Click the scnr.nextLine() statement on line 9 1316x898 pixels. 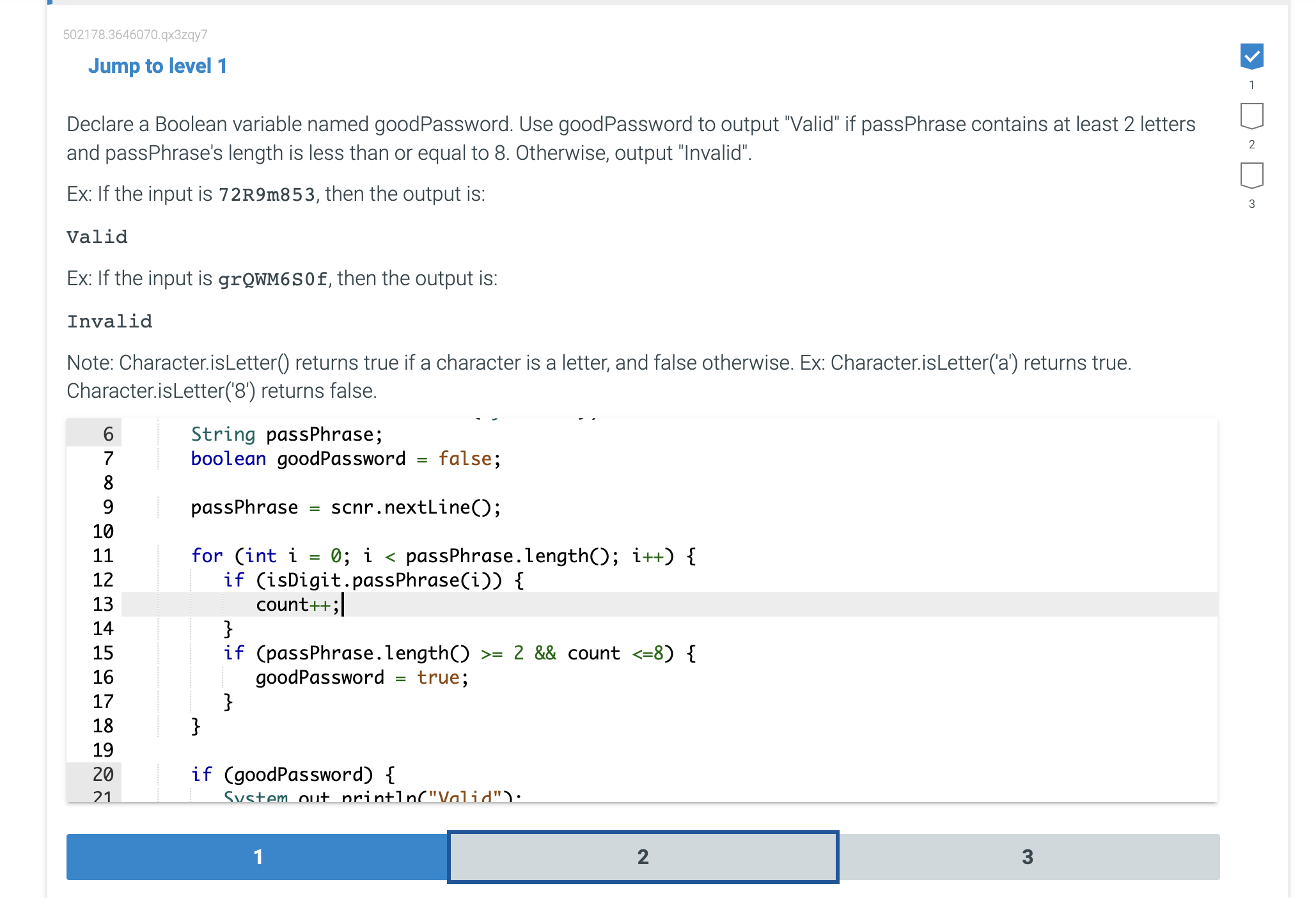click(345, 507)
